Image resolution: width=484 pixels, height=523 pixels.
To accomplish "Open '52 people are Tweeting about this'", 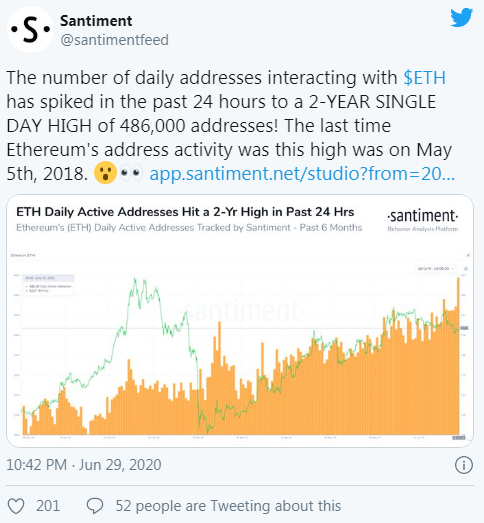I will (x=228, y=506).
